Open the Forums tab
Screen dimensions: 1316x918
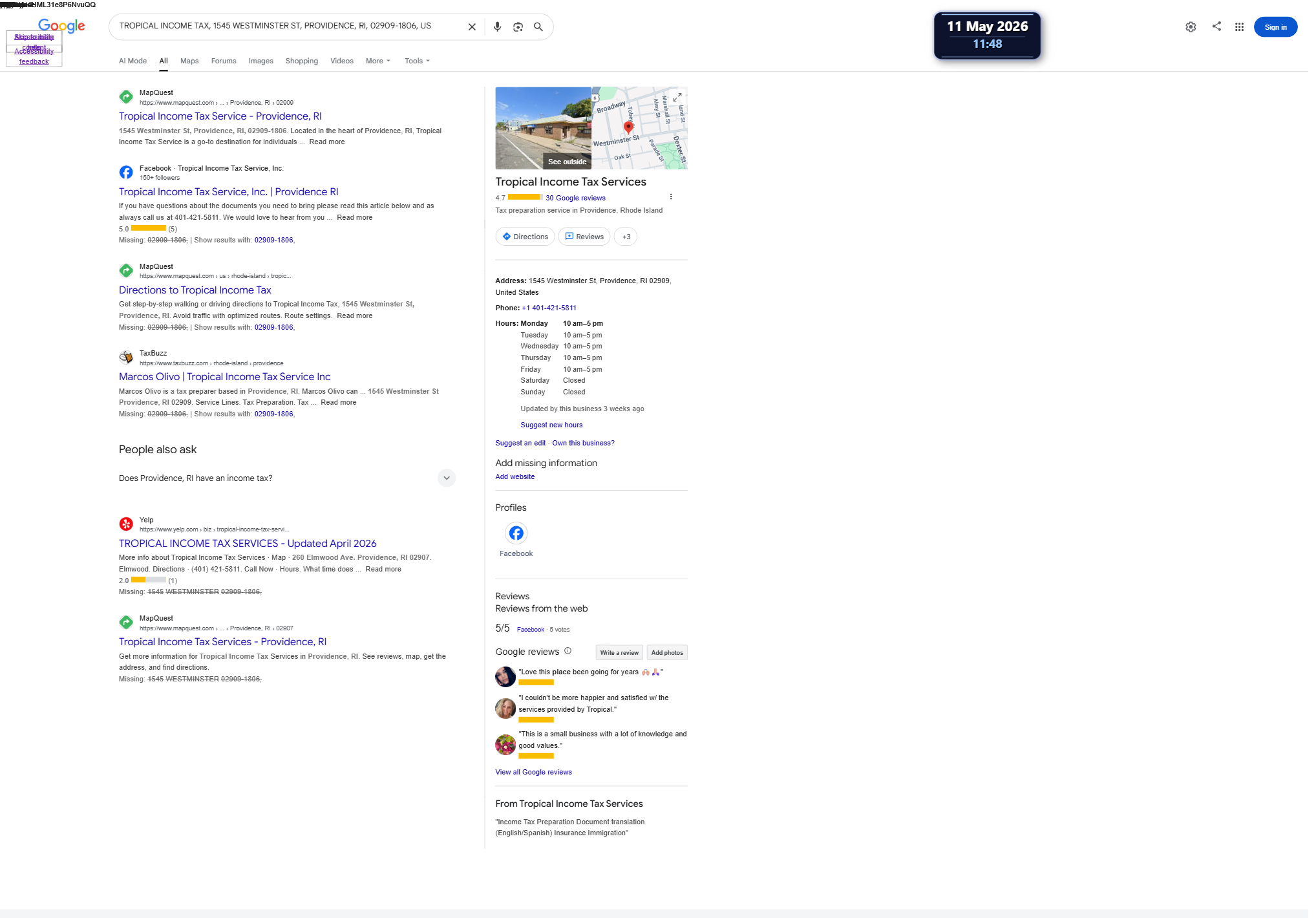point(224,61)
